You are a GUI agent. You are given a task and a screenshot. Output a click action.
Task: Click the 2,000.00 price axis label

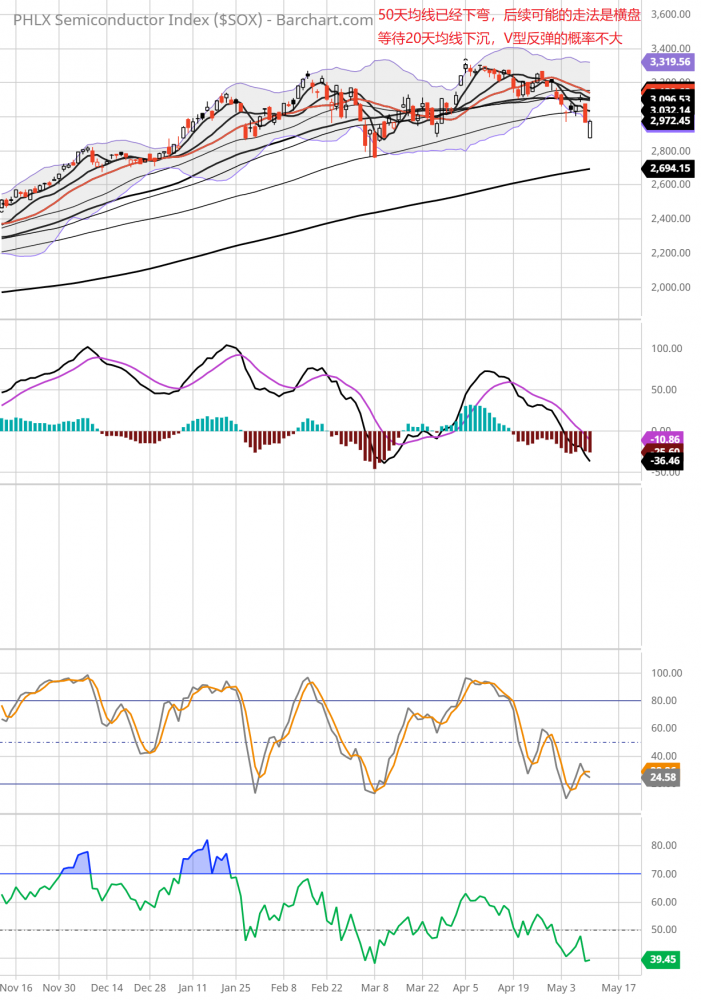[x=671, y=287]
